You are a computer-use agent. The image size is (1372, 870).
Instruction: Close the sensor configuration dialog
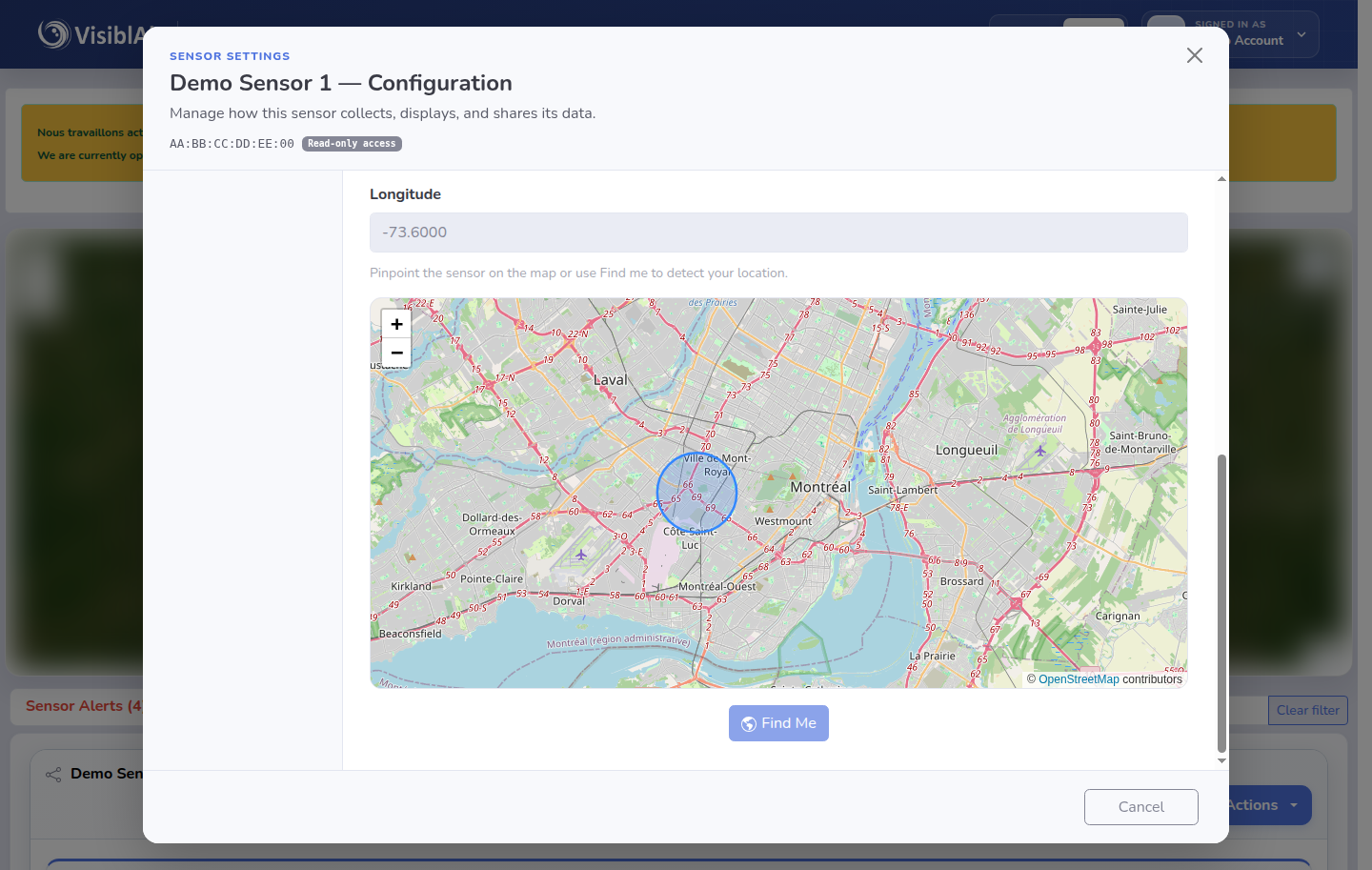(1195, 55)
